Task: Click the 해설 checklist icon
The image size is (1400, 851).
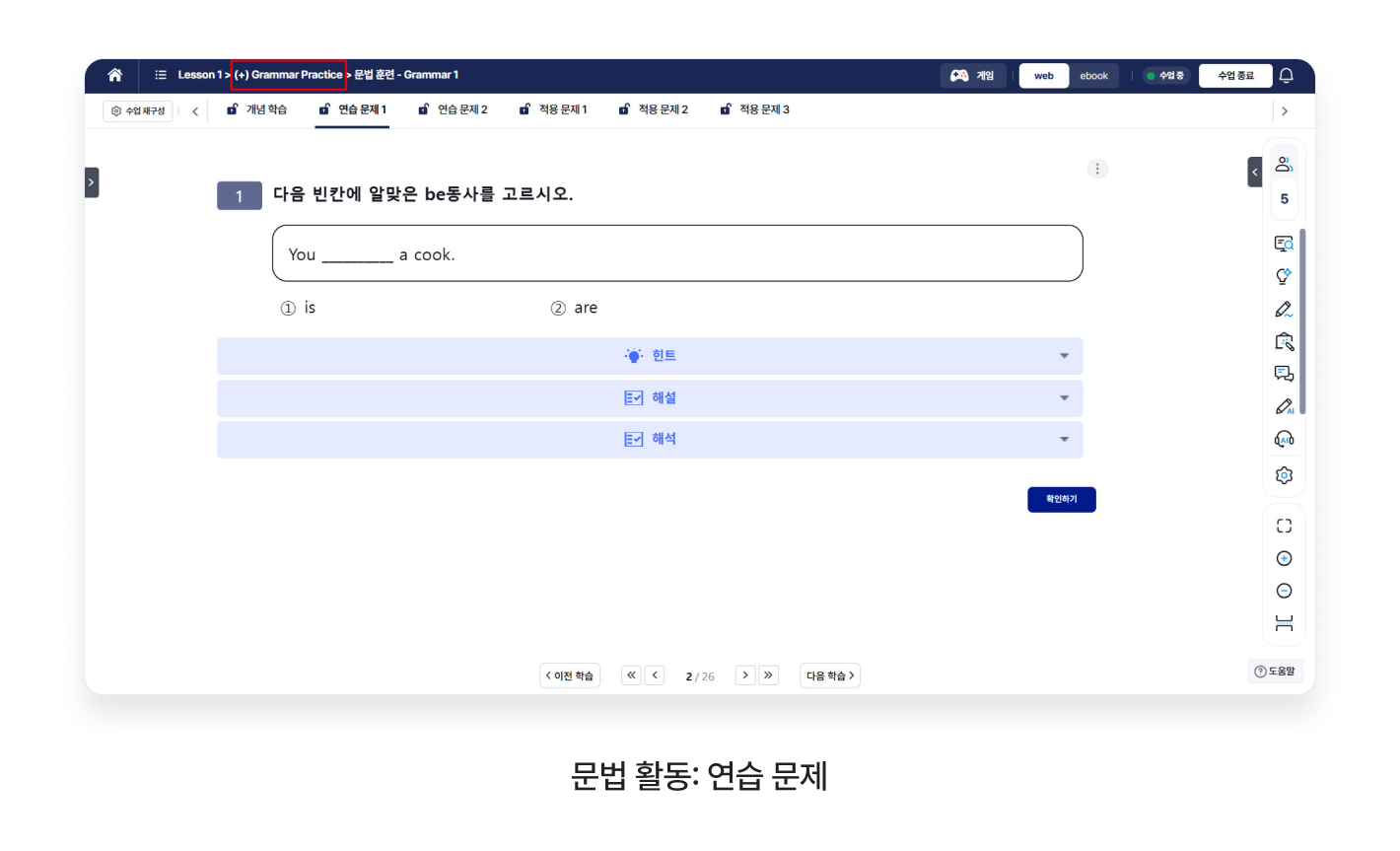Action: 634,398
